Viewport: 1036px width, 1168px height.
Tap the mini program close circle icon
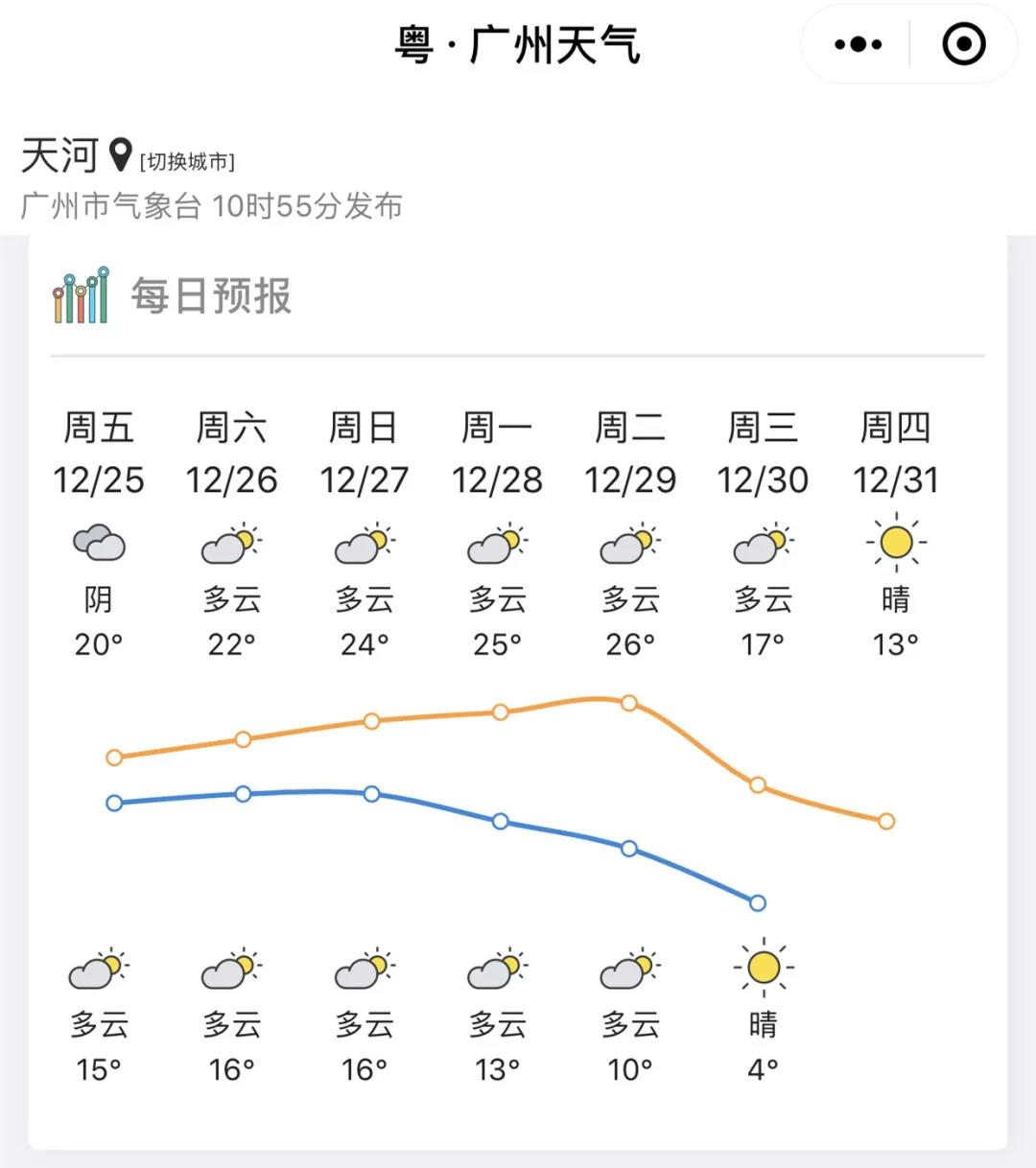[963, 44]
